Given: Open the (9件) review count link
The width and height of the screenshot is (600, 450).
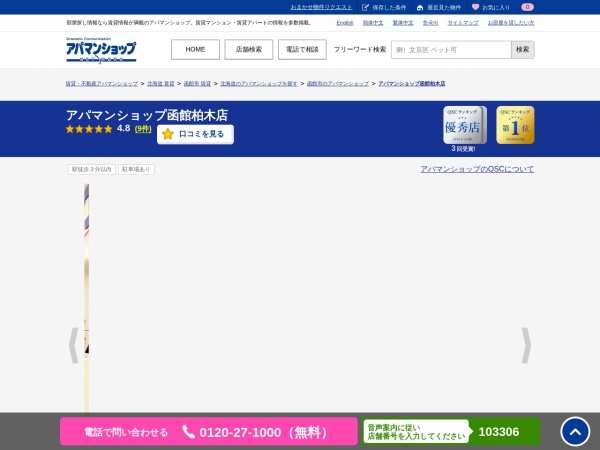Looking at the screenshot, I should point(143,129).
